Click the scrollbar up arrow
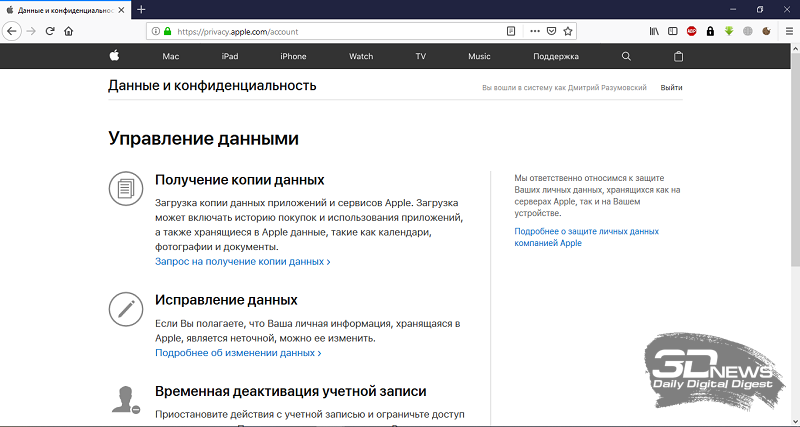Screen dimensions: 800x427 point(795,48)
